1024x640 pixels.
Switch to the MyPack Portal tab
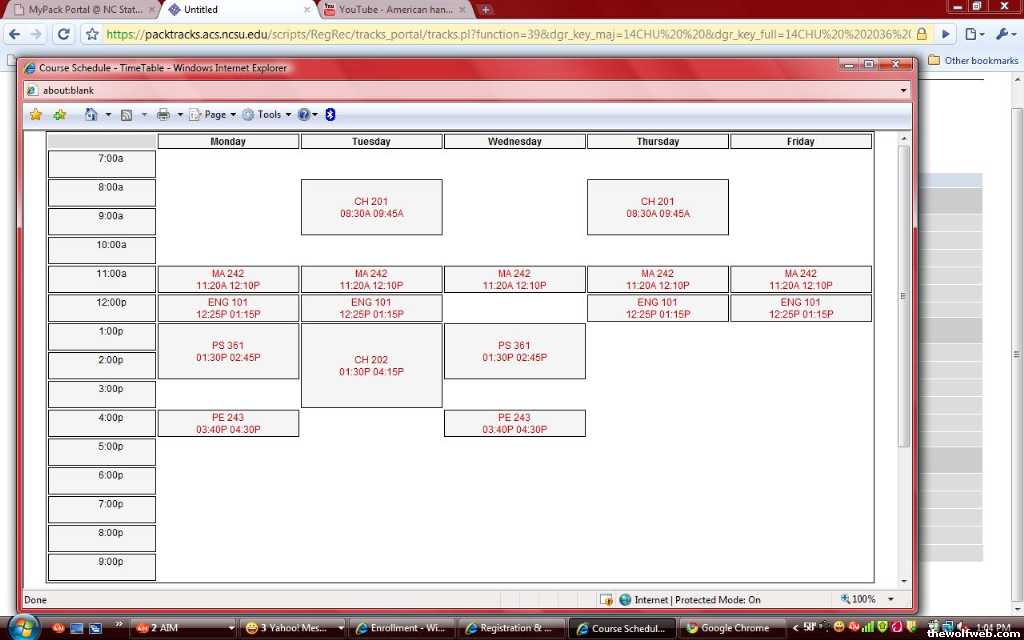78,10
